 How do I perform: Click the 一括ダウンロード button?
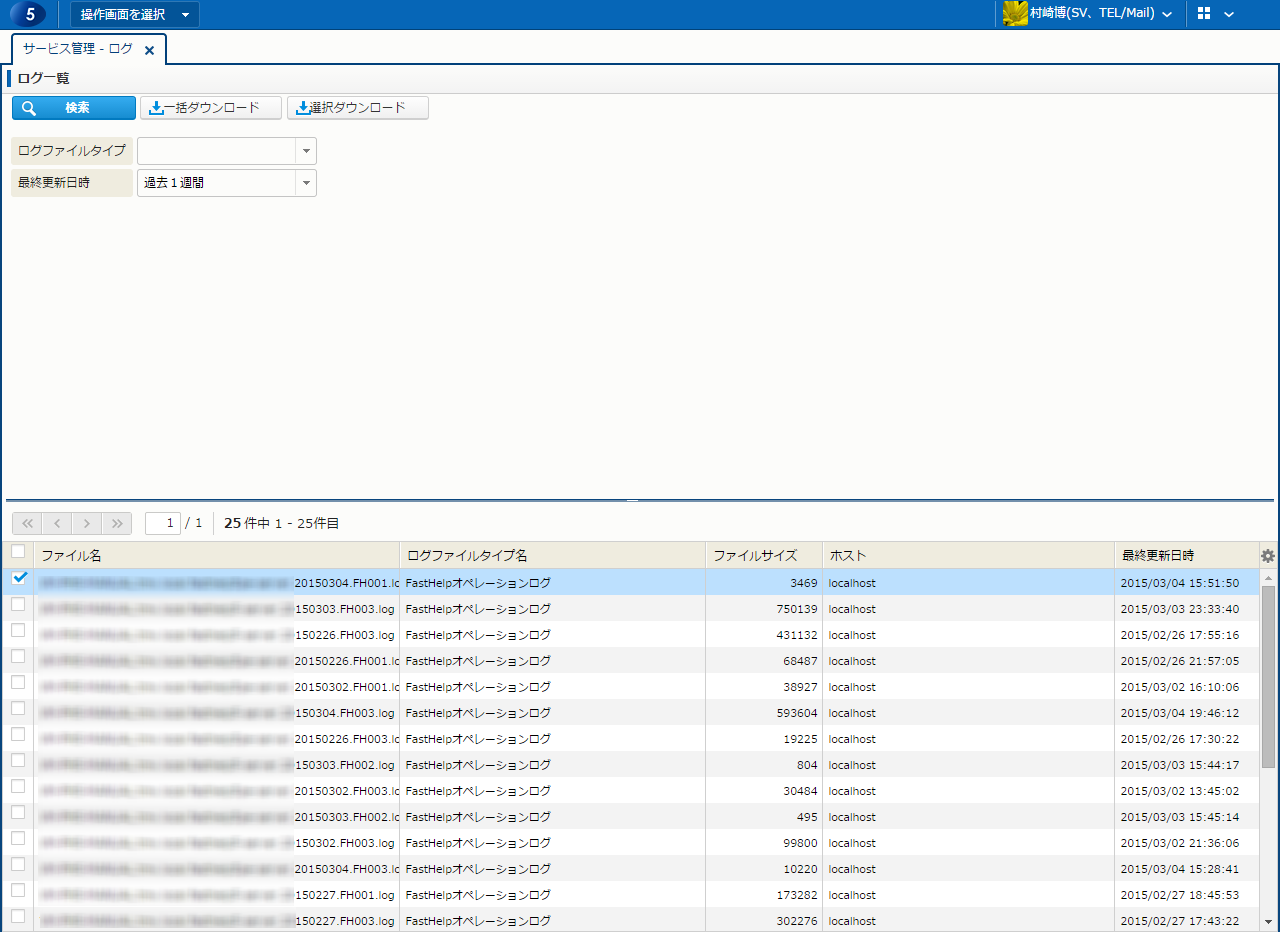click(x=211, y=108)
